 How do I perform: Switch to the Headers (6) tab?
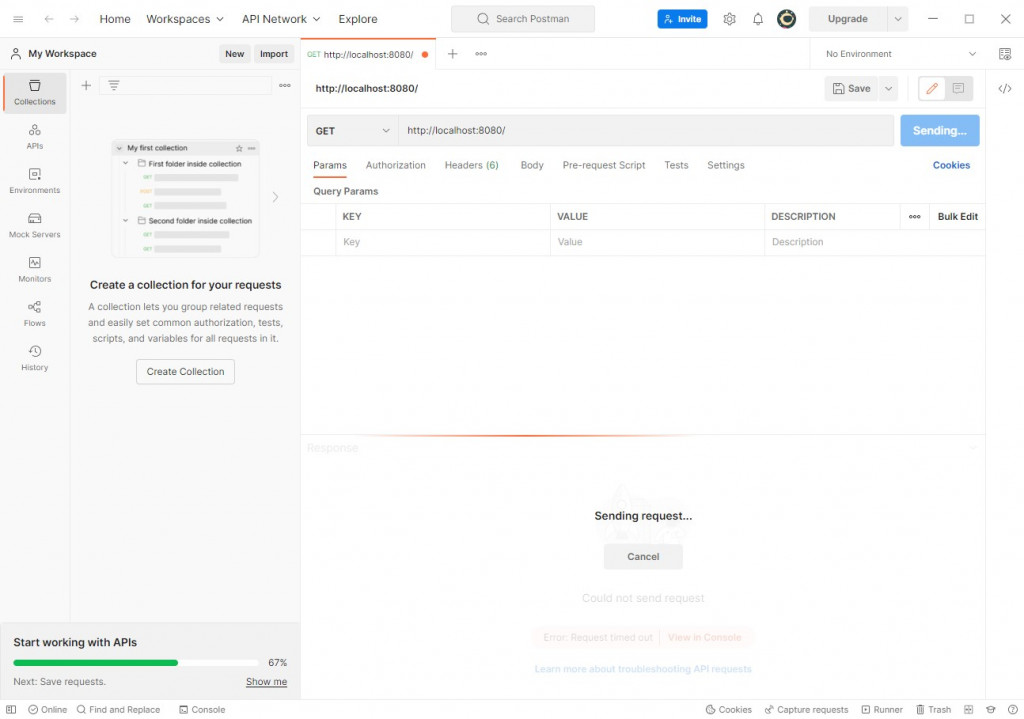(x=472, y=165)
